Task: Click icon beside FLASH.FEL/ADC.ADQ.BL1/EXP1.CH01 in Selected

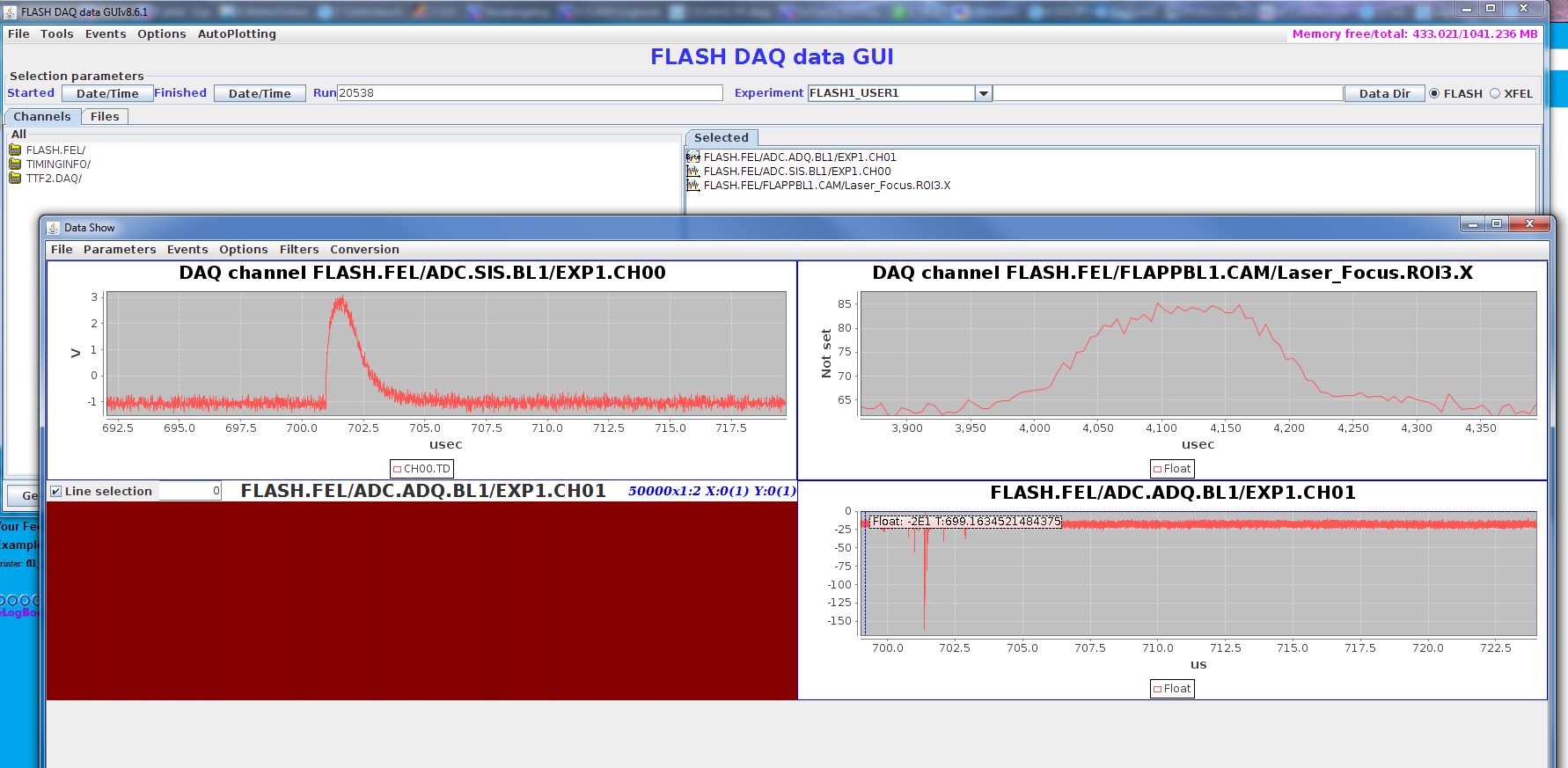Action: tap(693, 157)
